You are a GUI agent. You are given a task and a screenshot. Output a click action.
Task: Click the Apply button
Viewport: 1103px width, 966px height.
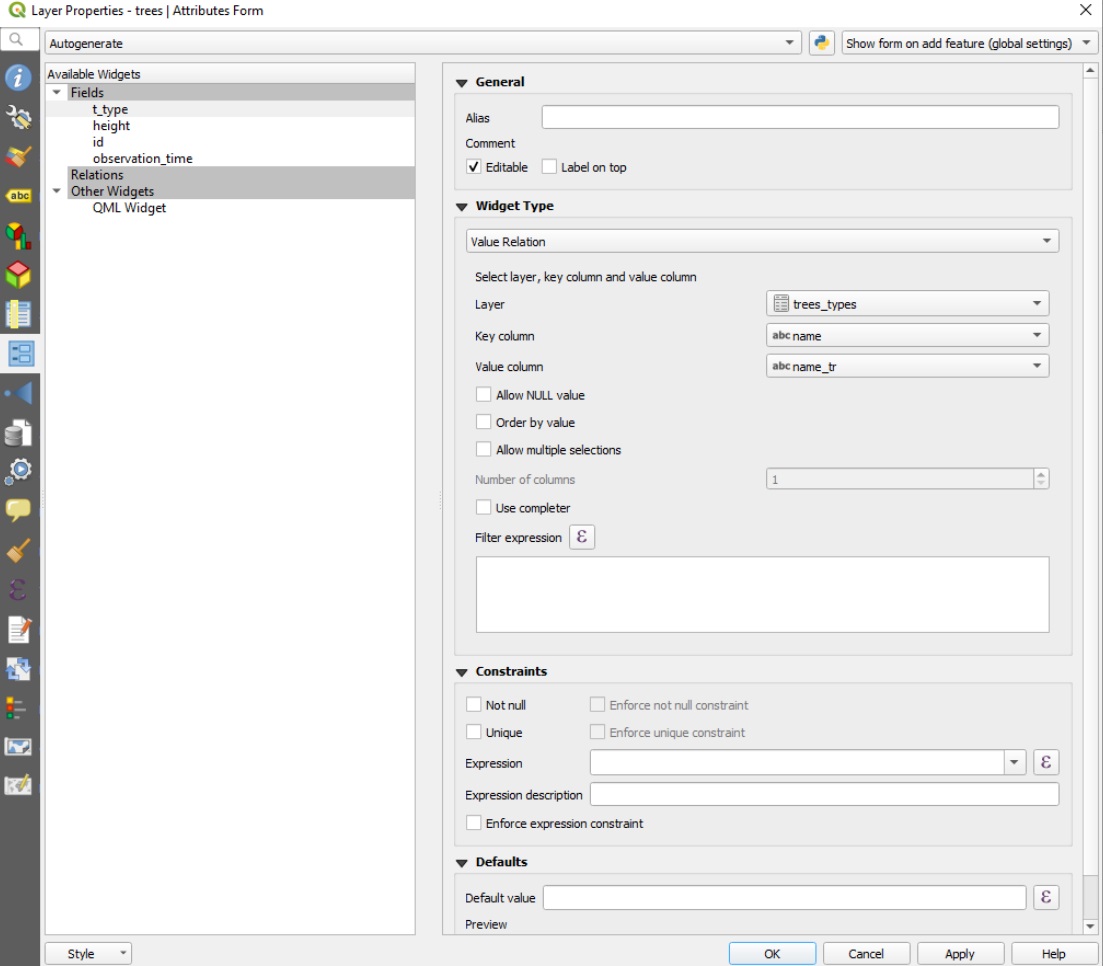pos(959,953)
